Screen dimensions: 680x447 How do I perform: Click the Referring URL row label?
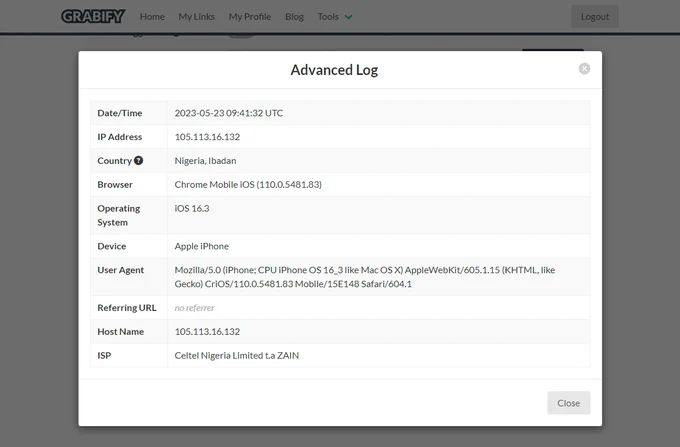pyautogui.click(x=127, y=308)
